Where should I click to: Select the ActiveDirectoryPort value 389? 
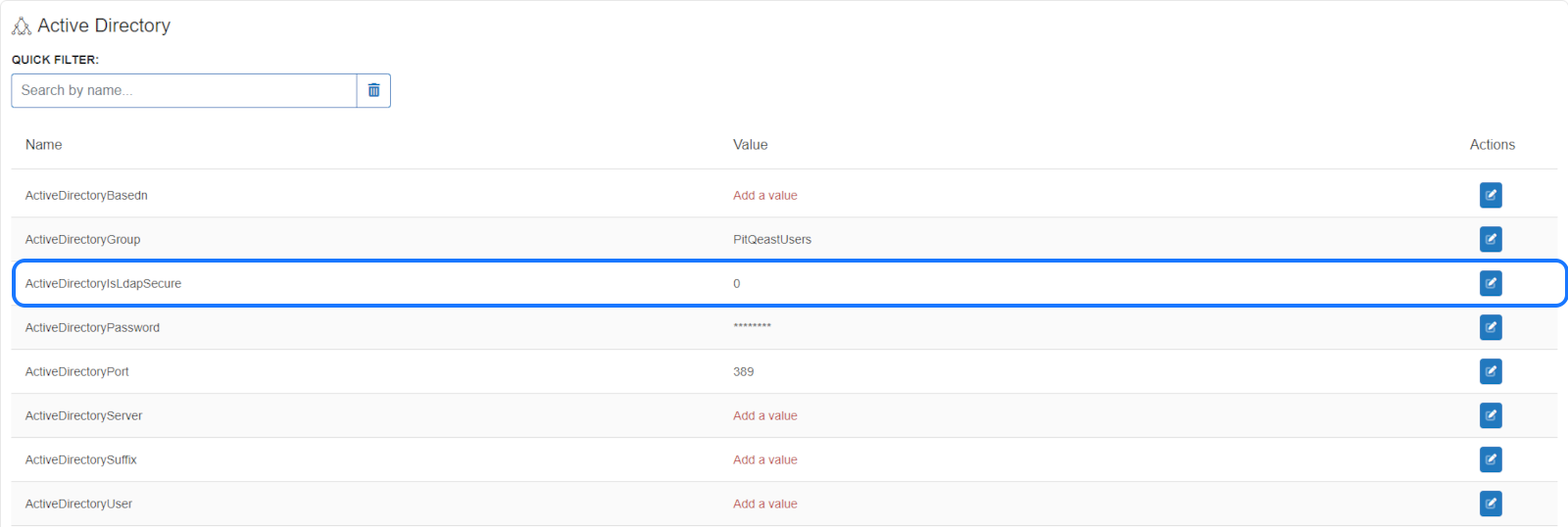pyautogui.click(x=744, y=371)
